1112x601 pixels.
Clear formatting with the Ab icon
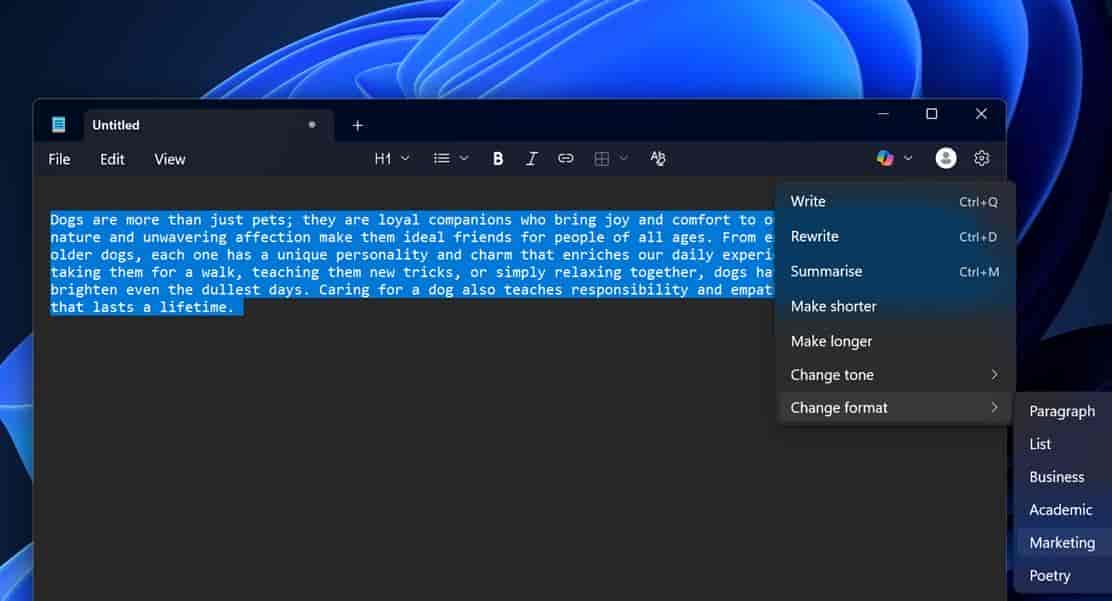tap(658, 158)
